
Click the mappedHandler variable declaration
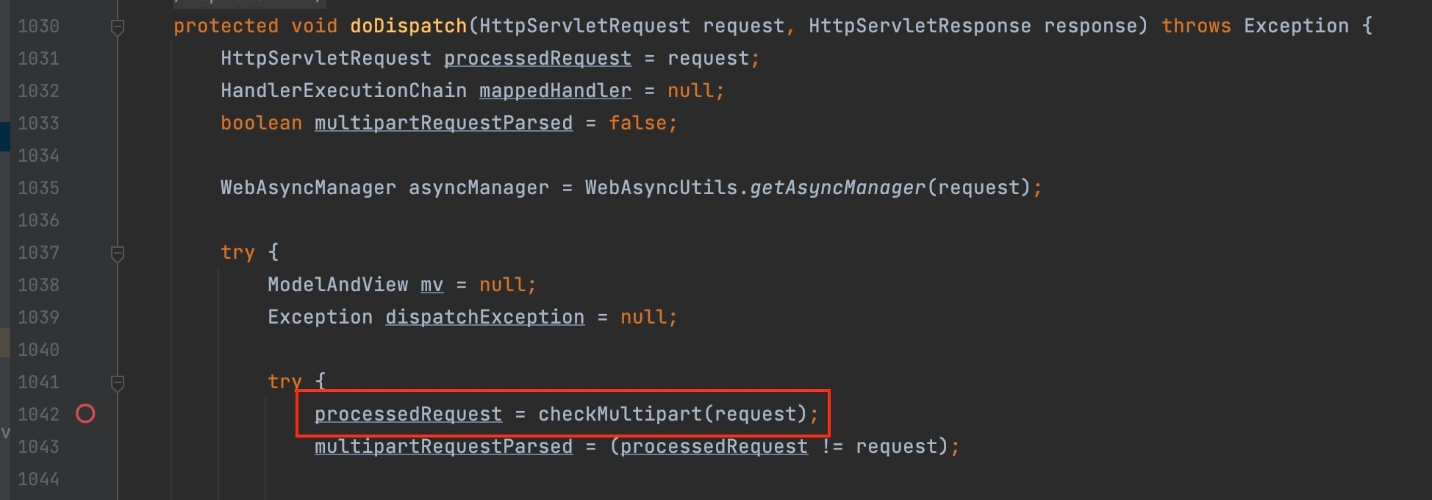(x=555, y=91)
